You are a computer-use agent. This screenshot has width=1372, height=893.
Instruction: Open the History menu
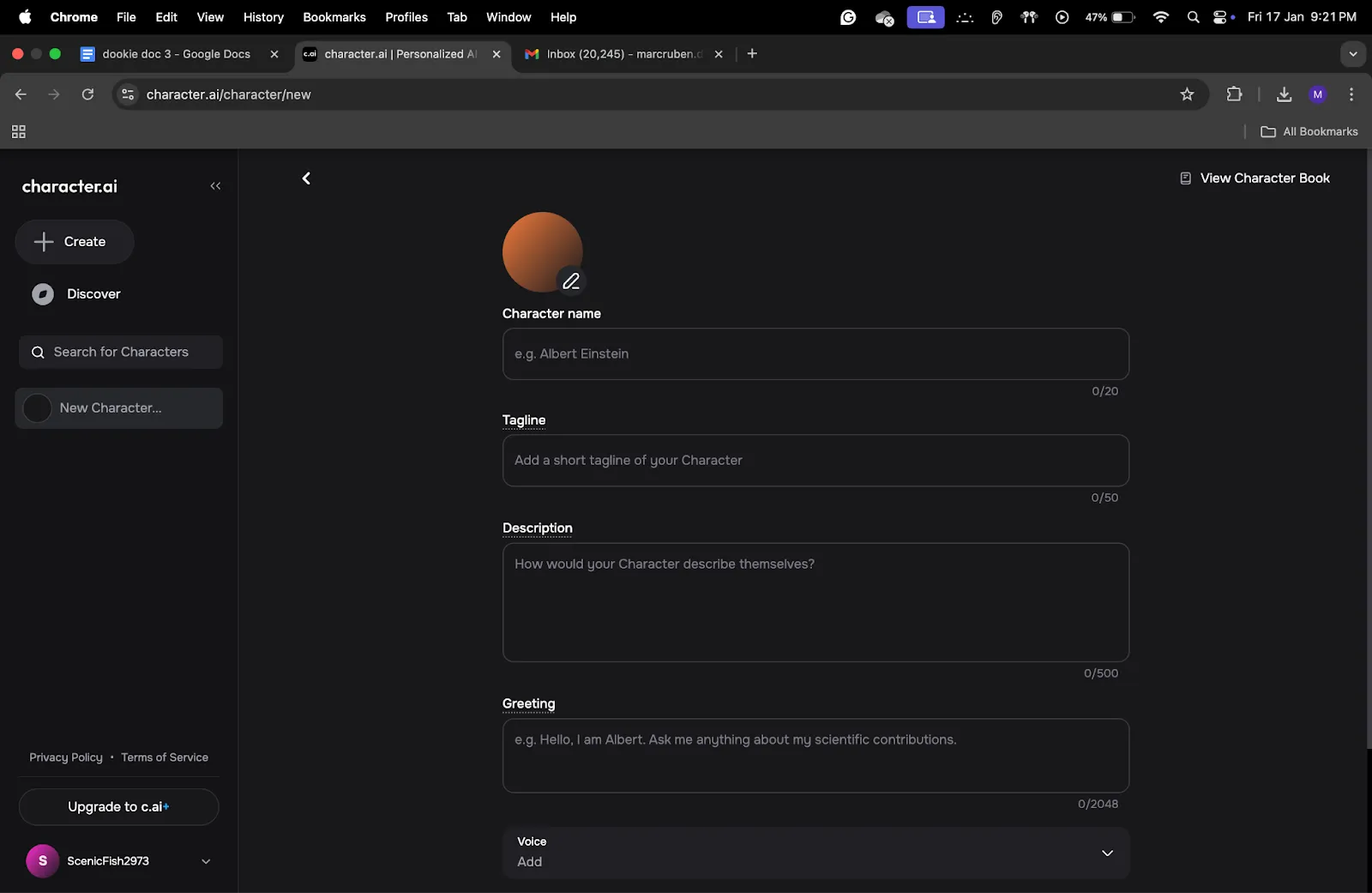point(263,17)
